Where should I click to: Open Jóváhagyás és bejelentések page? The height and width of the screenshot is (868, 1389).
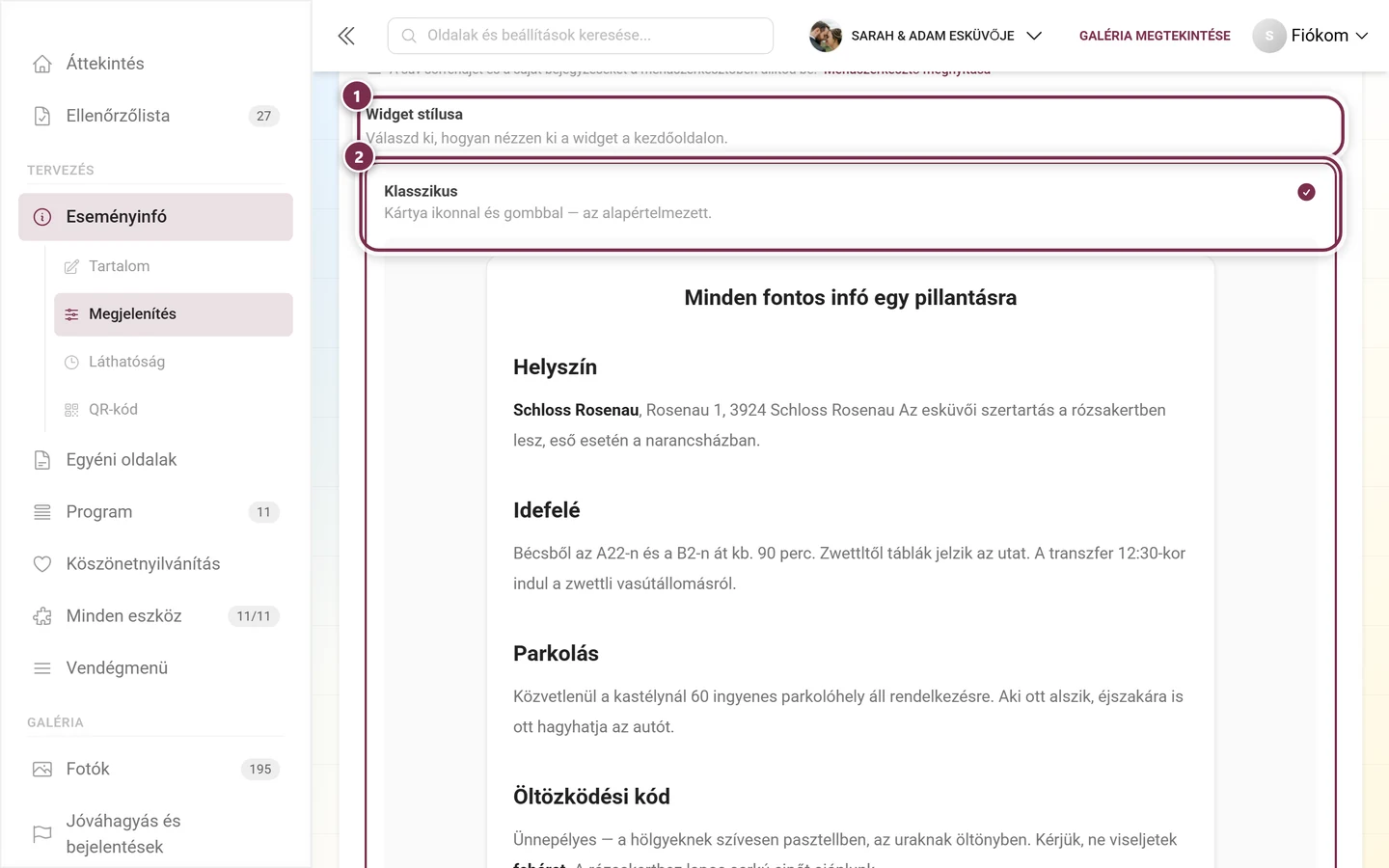click(155, 833)
